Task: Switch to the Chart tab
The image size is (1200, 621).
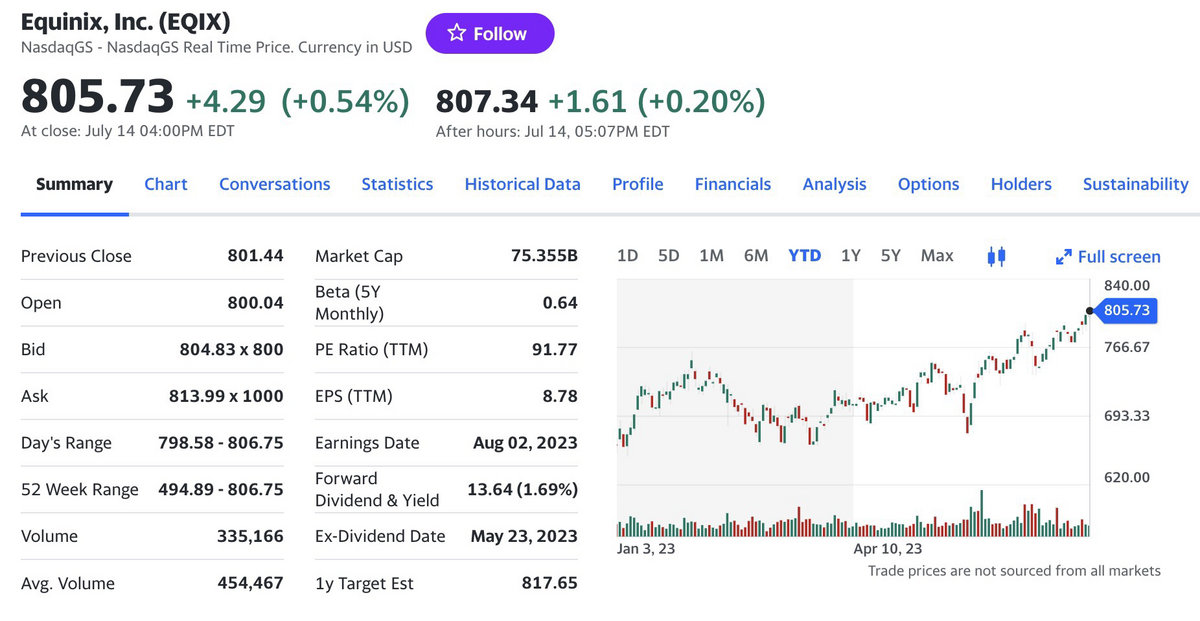Action: [166, 184]
